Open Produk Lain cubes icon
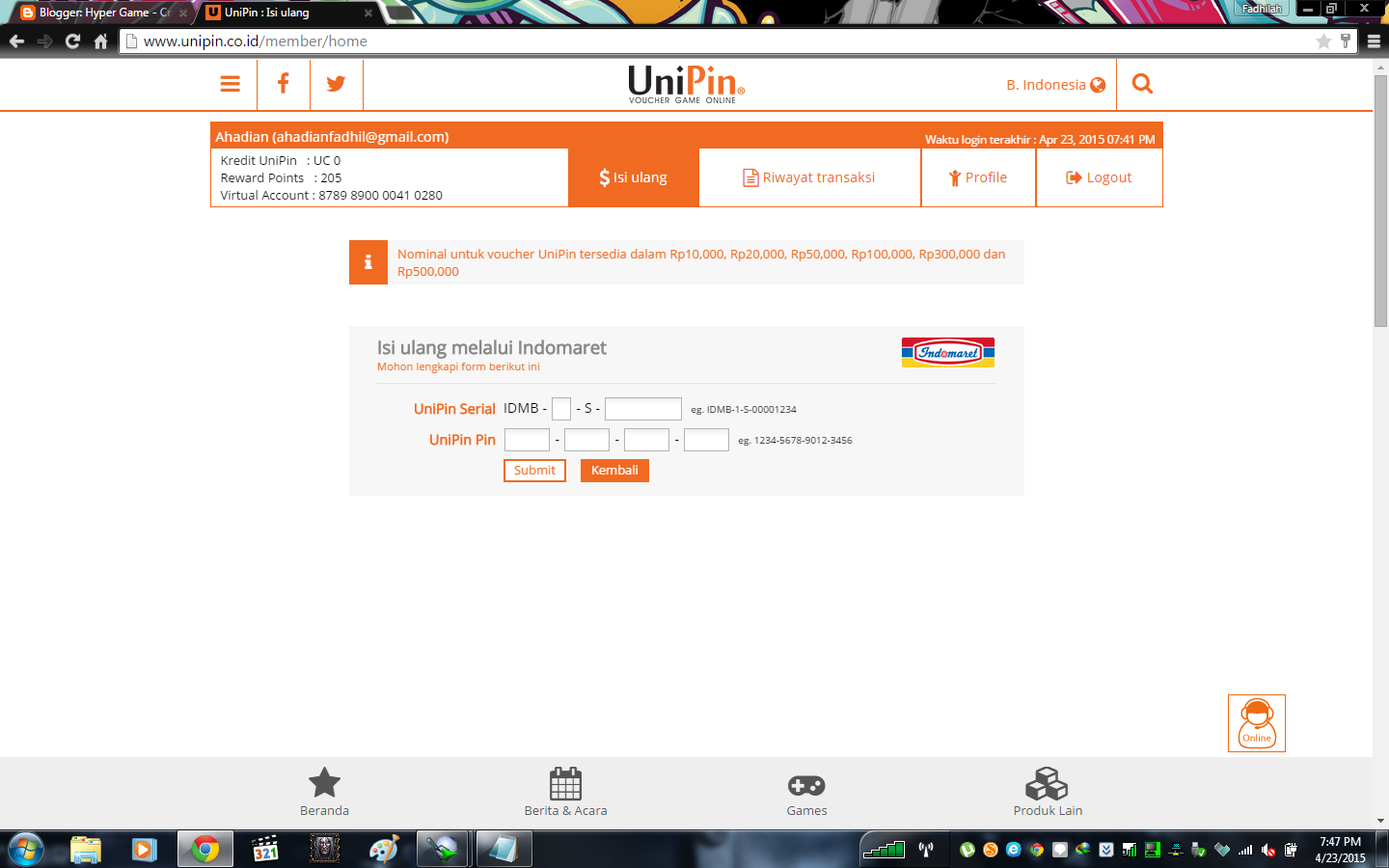The height and width of the screenshot is (868, 1389). tap(1048, 783)
